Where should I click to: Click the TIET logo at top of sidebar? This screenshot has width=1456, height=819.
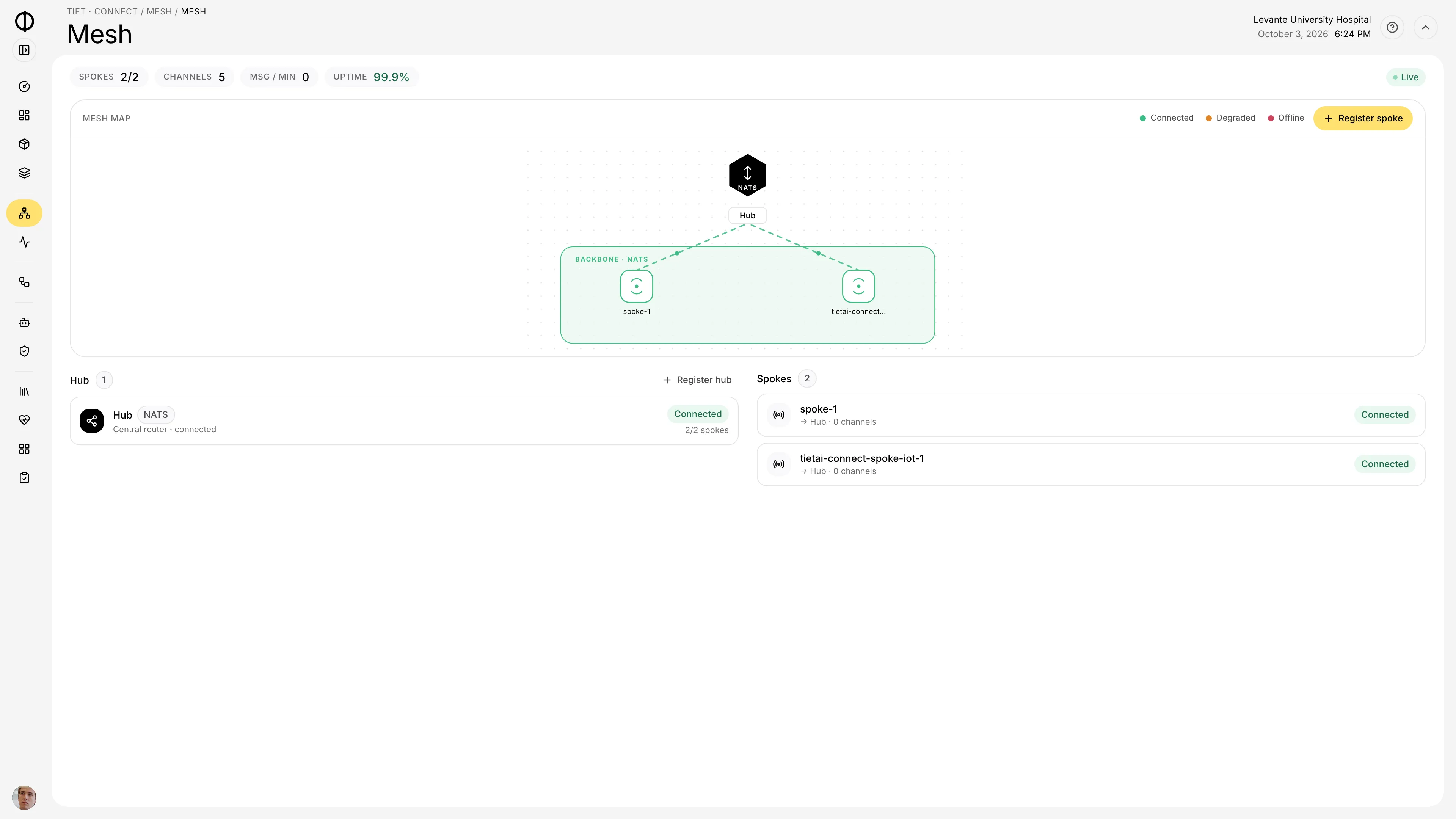click(24, 21)
